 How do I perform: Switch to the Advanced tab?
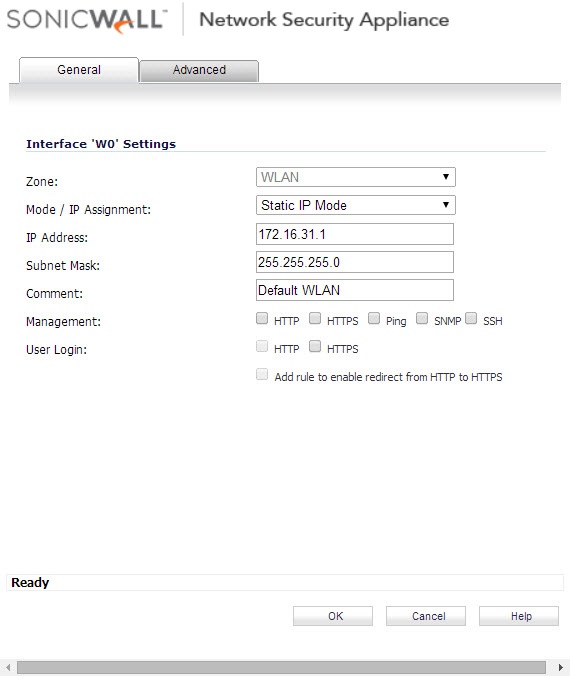[x=199, y=71]
